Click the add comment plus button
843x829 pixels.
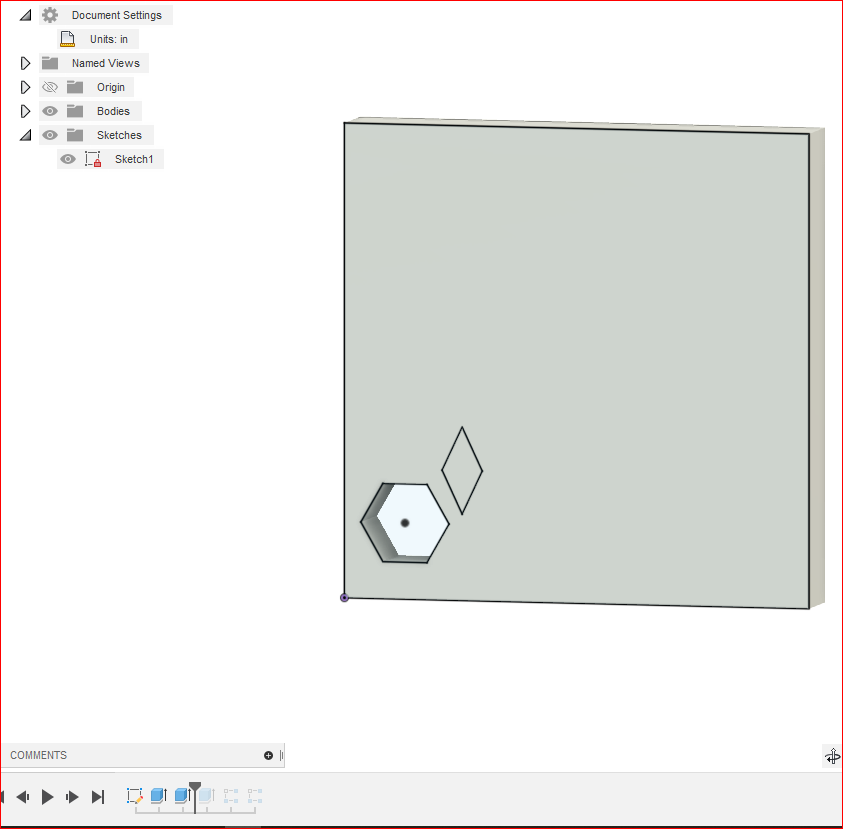tap(268, 755)
